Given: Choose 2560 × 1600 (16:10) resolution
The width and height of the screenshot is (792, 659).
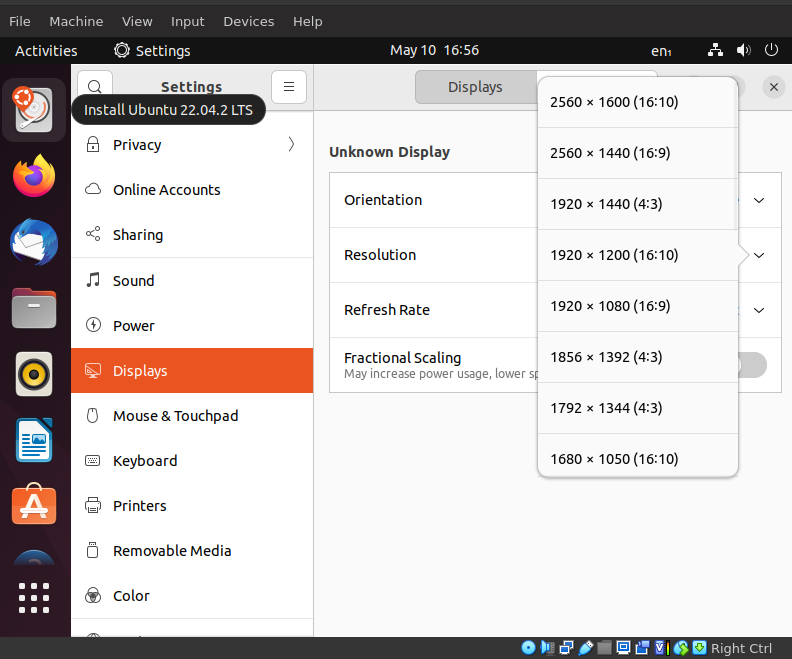Looking at the screenshot, I should 637,102.
